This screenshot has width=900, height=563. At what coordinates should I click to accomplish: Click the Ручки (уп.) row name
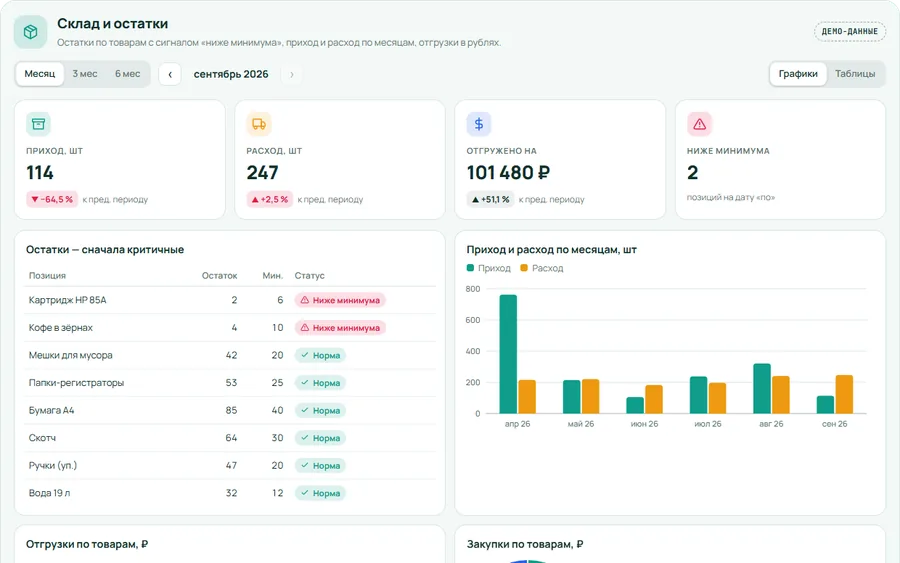tap(53, 465)
